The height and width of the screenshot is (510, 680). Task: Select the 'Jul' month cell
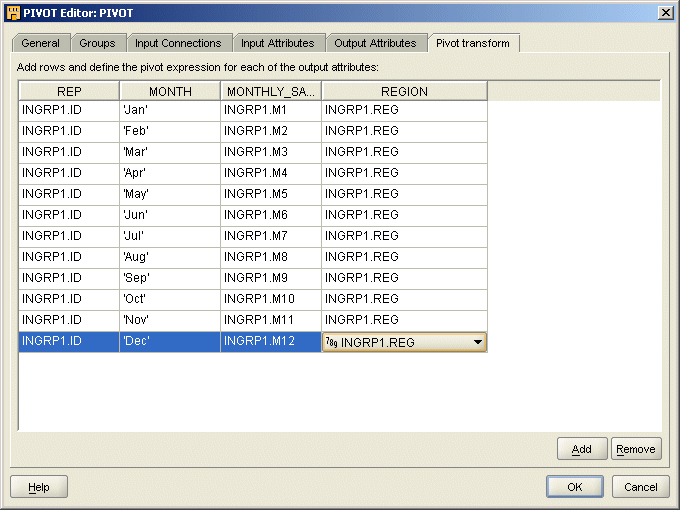tap(170, 236)
